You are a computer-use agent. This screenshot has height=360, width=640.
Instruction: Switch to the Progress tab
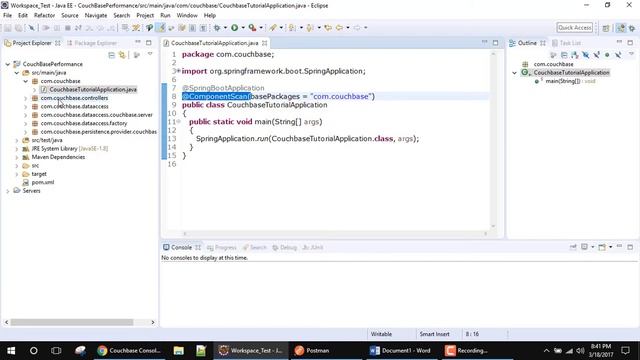[222, 247]
